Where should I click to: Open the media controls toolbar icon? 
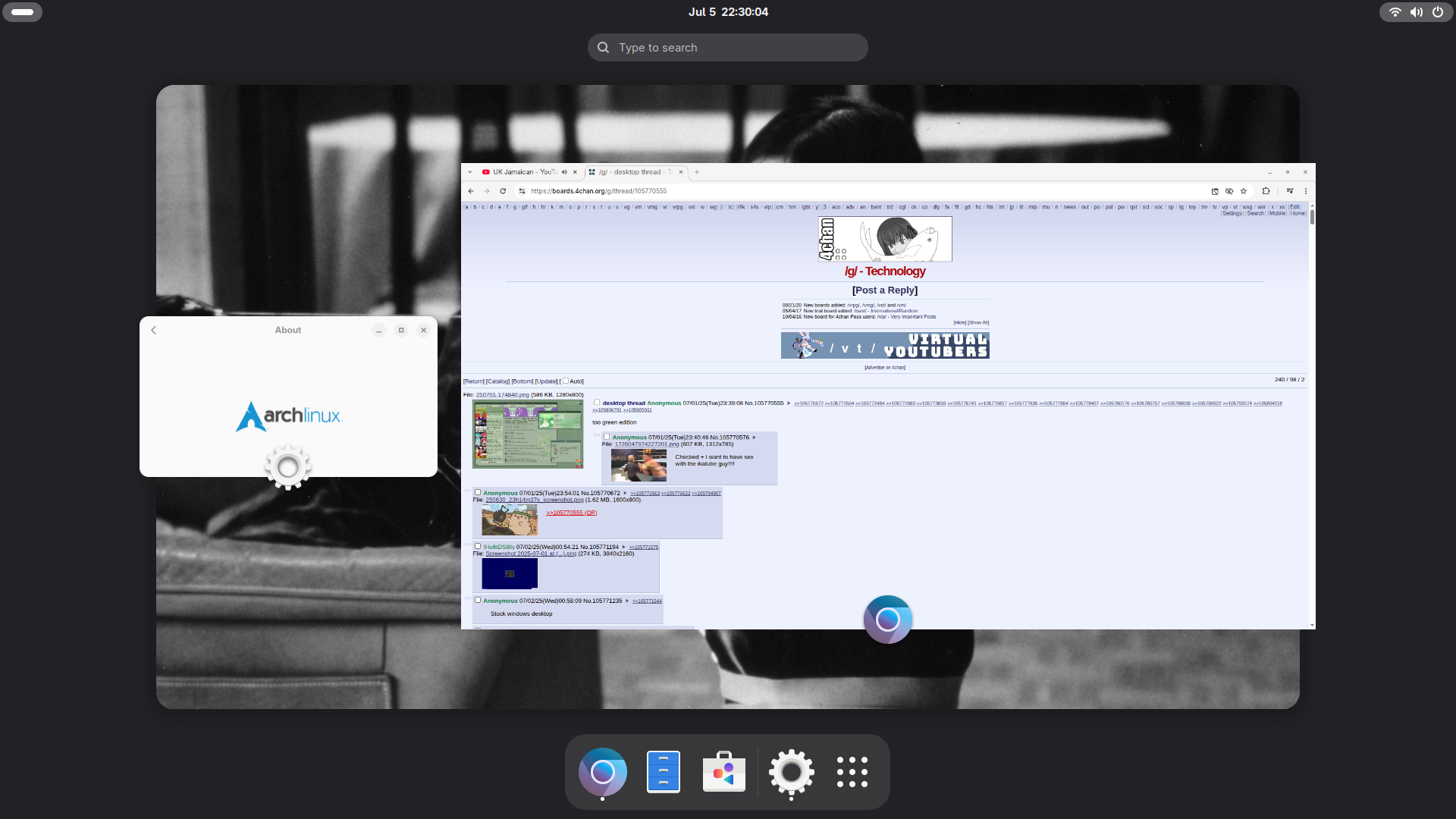1290,191
